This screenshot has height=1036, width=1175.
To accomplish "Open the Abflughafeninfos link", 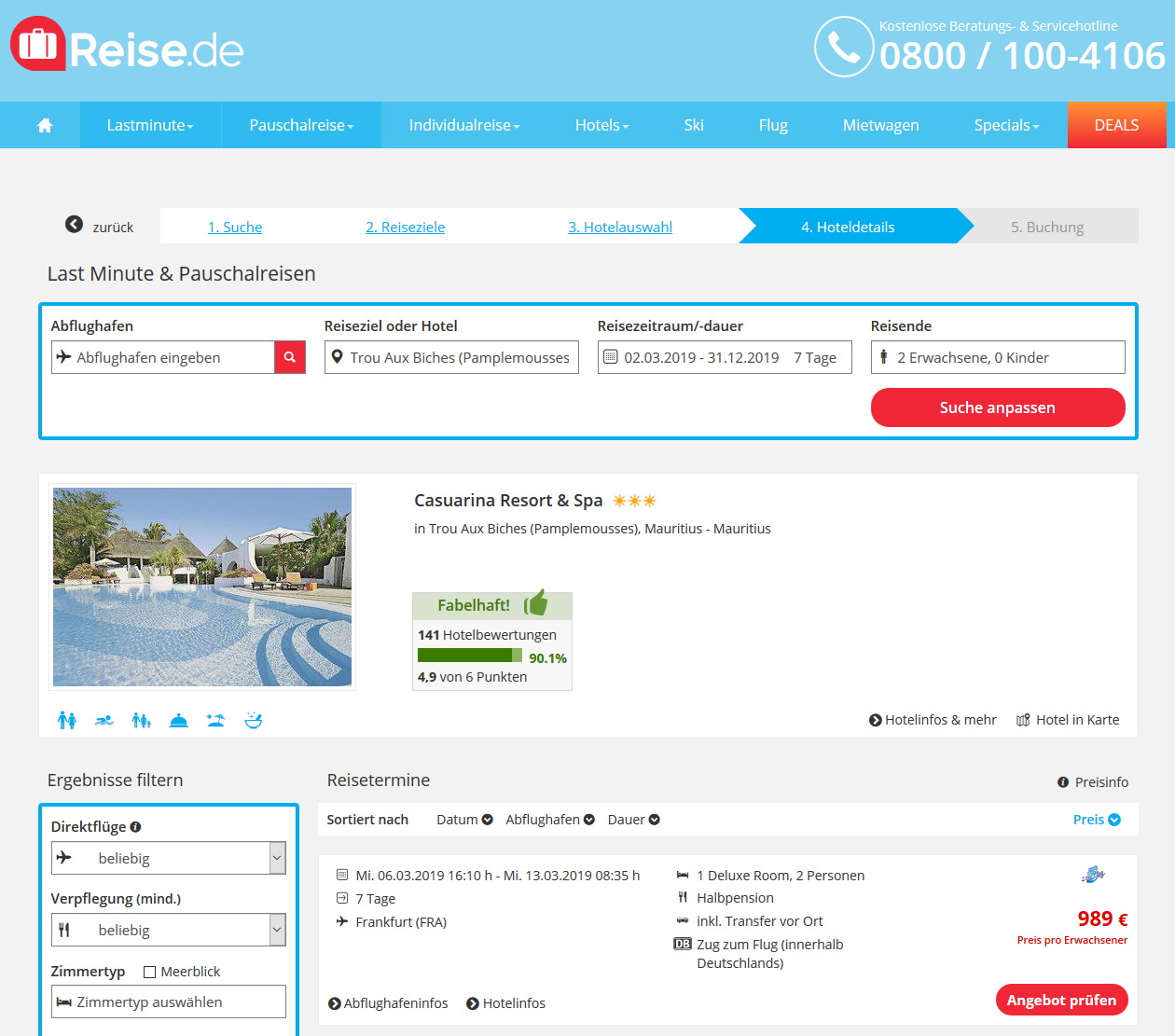I will tap(388, 1003).
